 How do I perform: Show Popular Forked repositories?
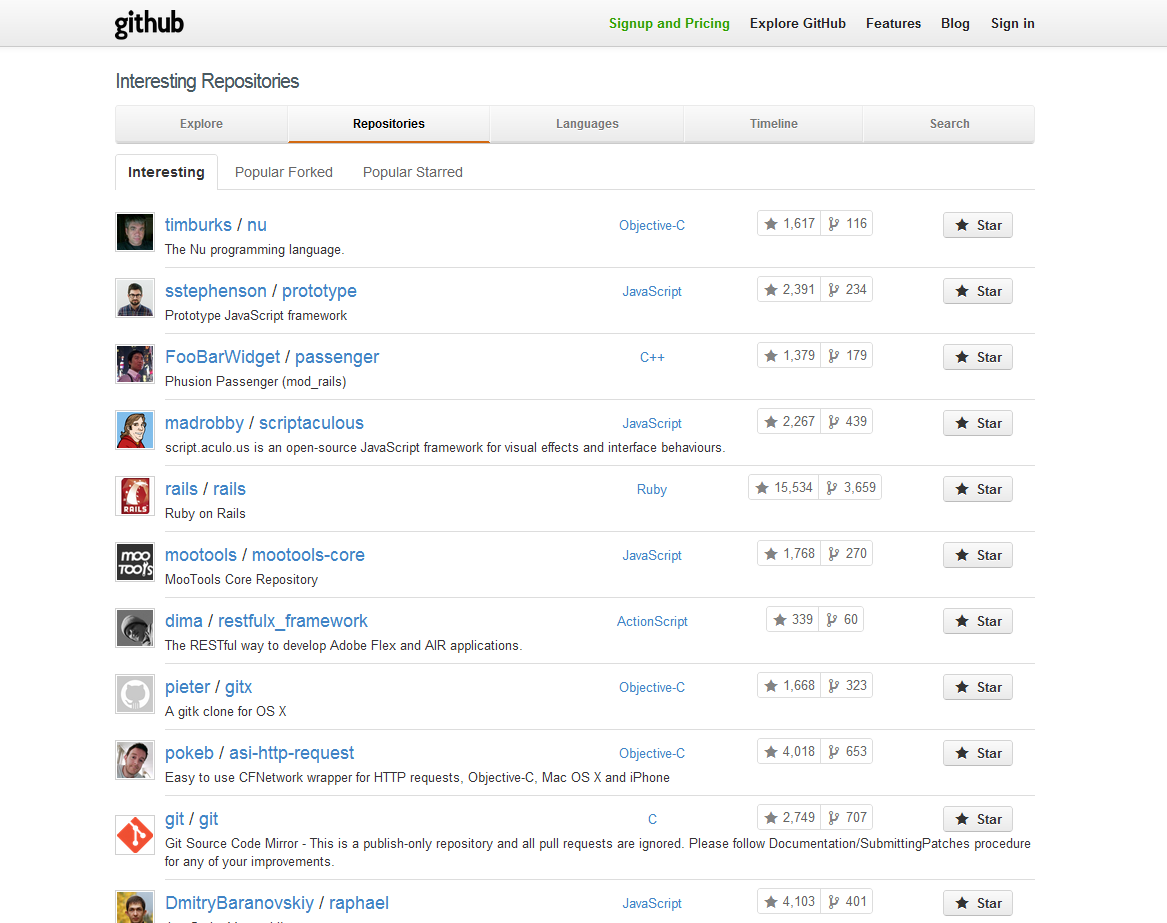point(284,172)
